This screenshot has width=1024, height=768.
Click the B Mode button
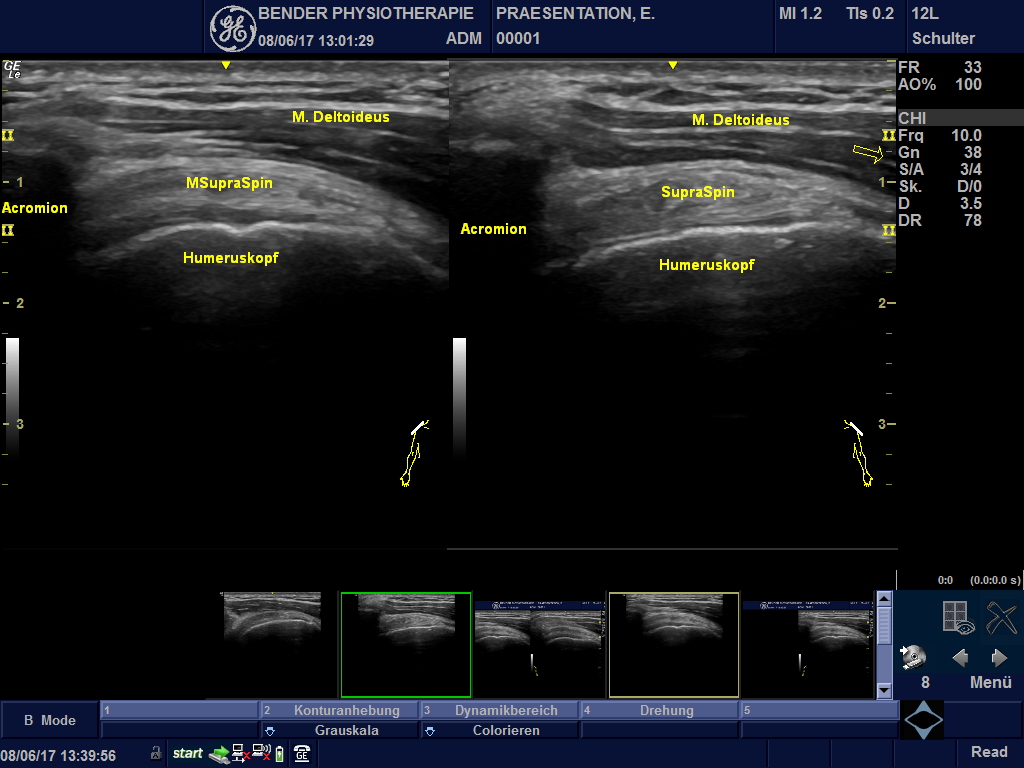(50, 720)
